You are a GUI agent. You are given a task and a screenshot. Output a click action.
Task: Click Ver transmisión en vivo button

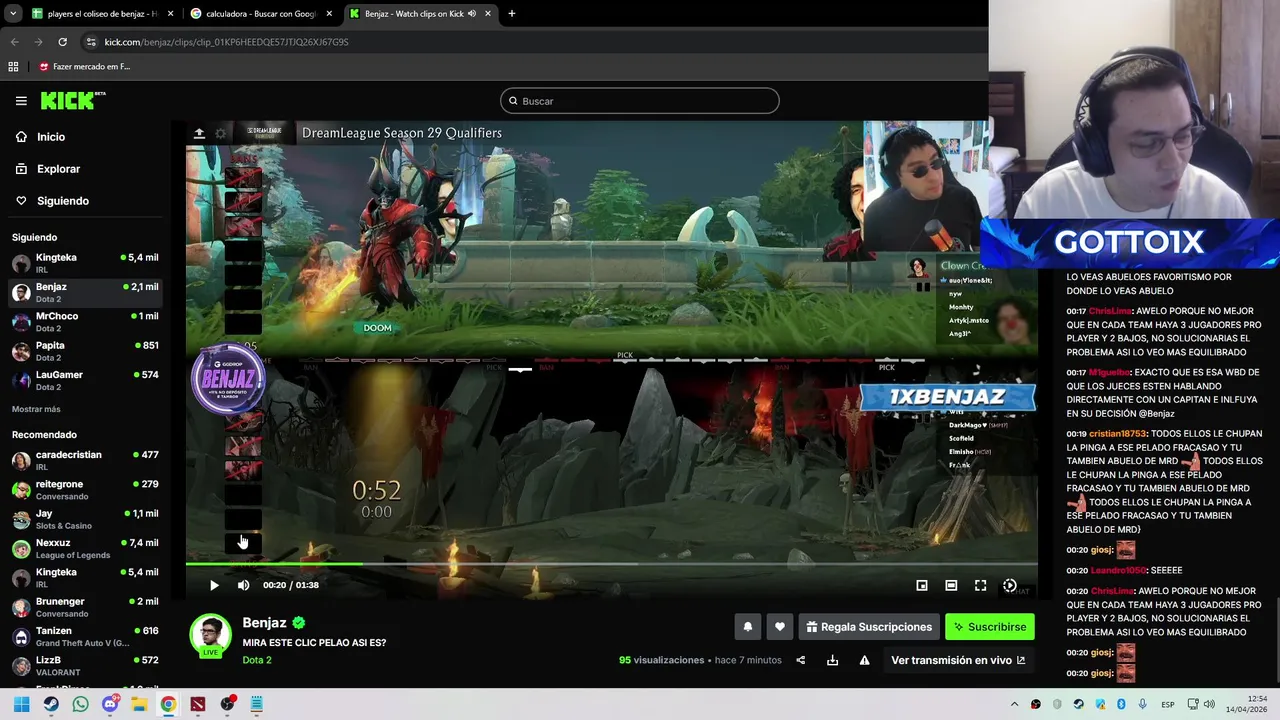[x=958, y=660]
